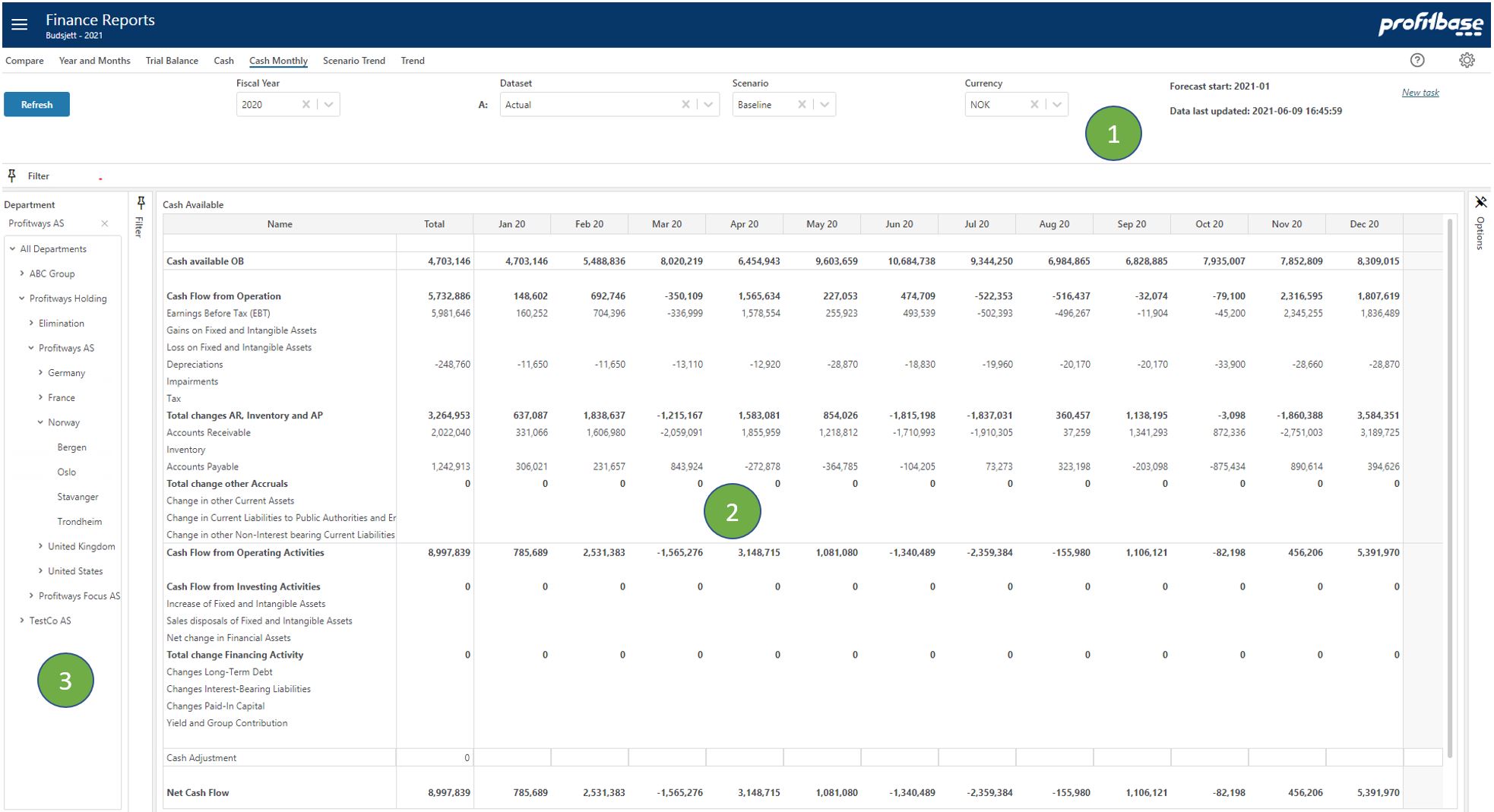Click the Jun 20 column header
Screen dimensions: 1494x812
coord(899,224)
